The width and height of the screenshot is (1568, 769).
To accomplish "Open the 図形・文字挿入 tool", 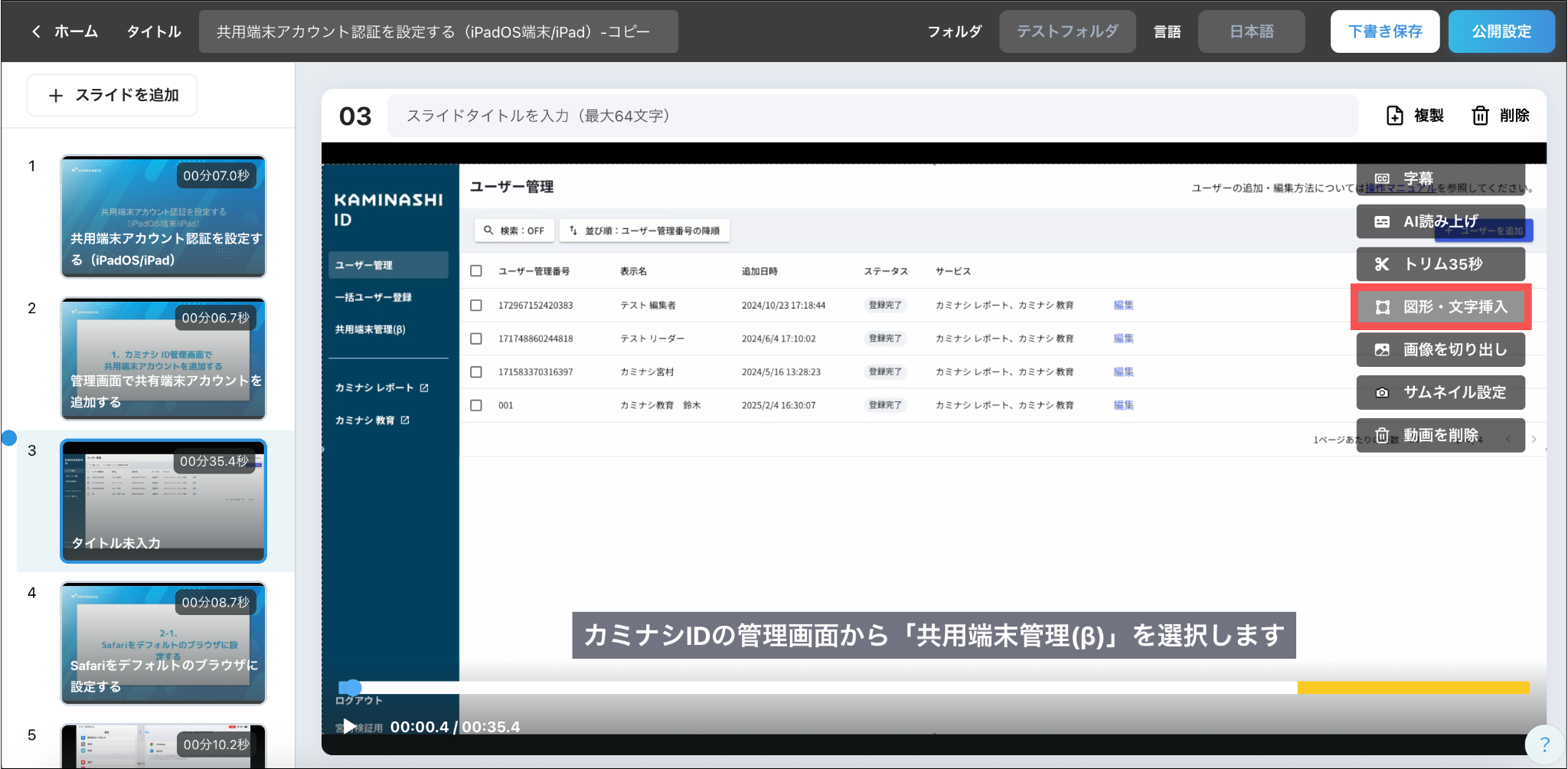I will [1440, 307].
